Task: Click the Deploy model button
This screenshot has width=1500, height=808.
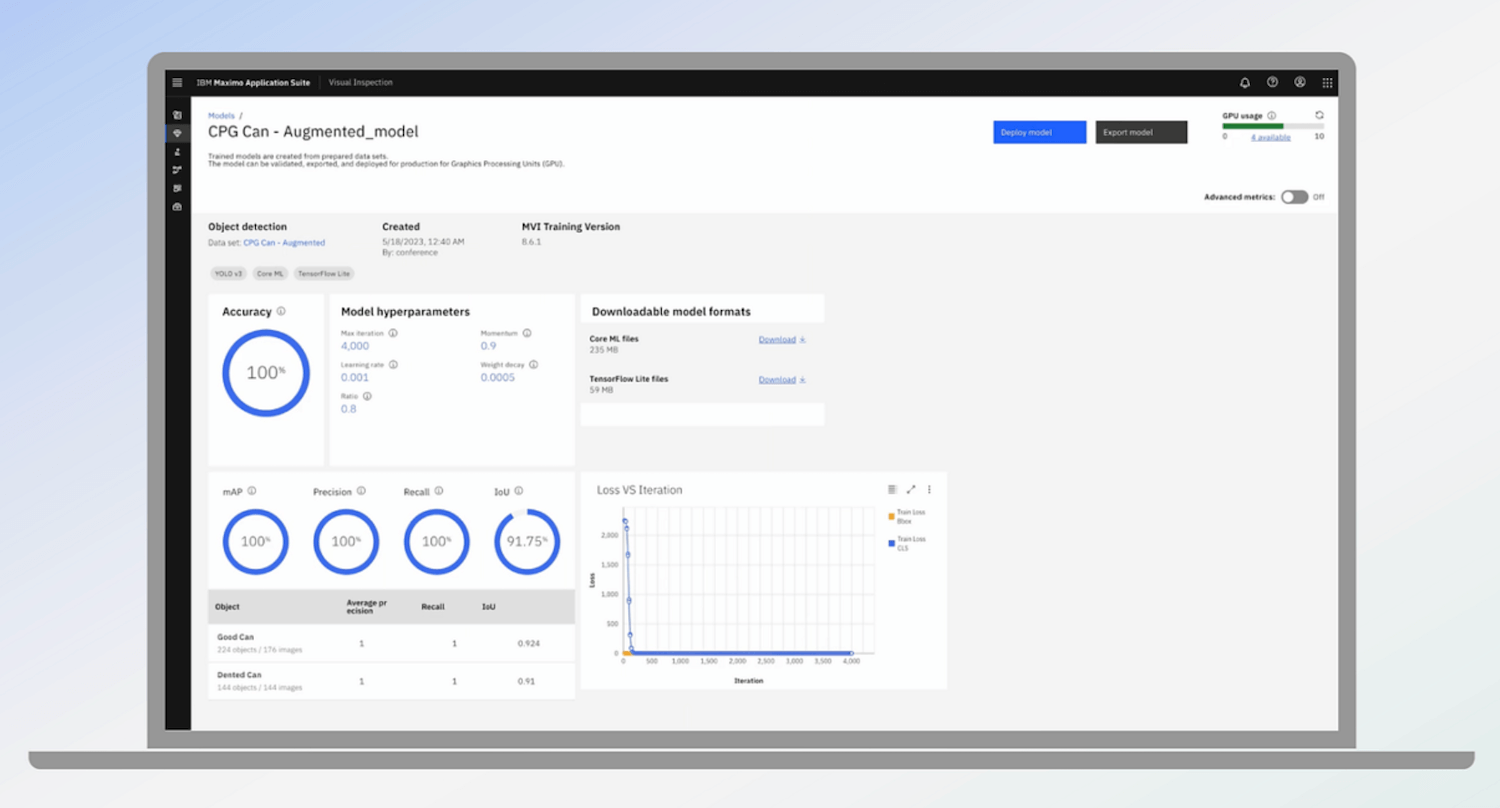Action: point(1039,132)
